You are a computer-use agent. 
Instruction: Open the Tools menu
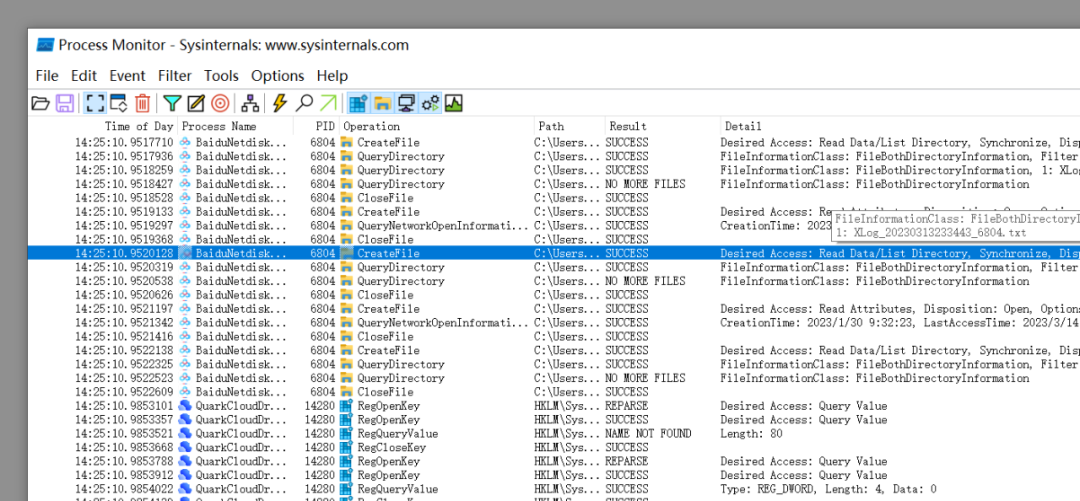tap(221, 76)
